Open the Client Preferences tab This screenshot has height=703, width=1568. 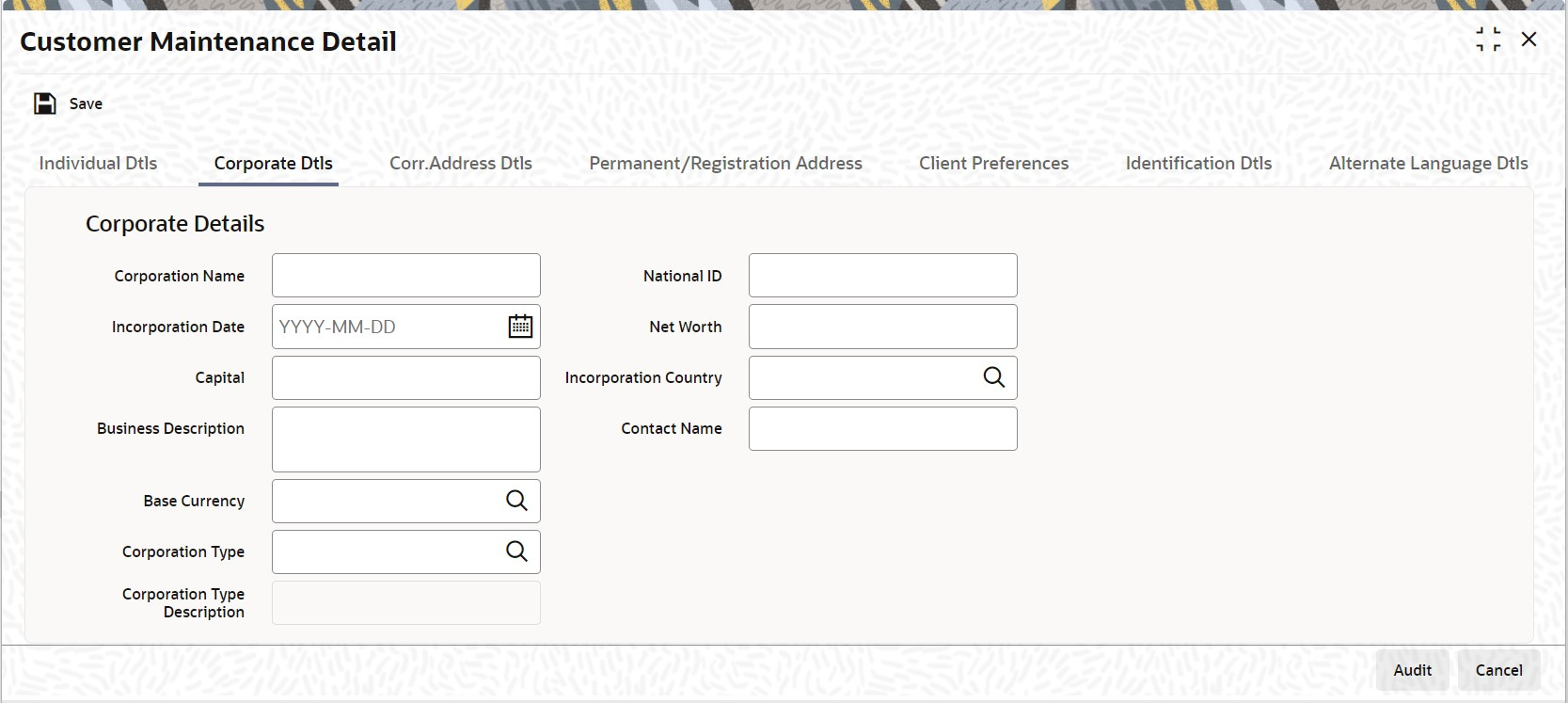[993, 163]
